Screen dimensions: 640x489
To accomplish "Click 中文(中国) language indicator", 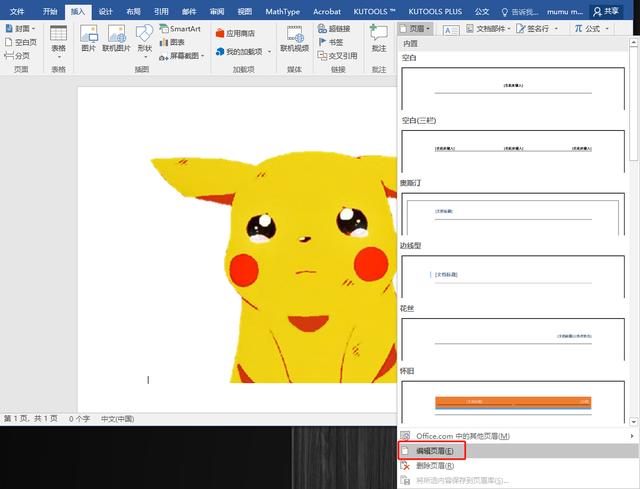I will (117, 419).
